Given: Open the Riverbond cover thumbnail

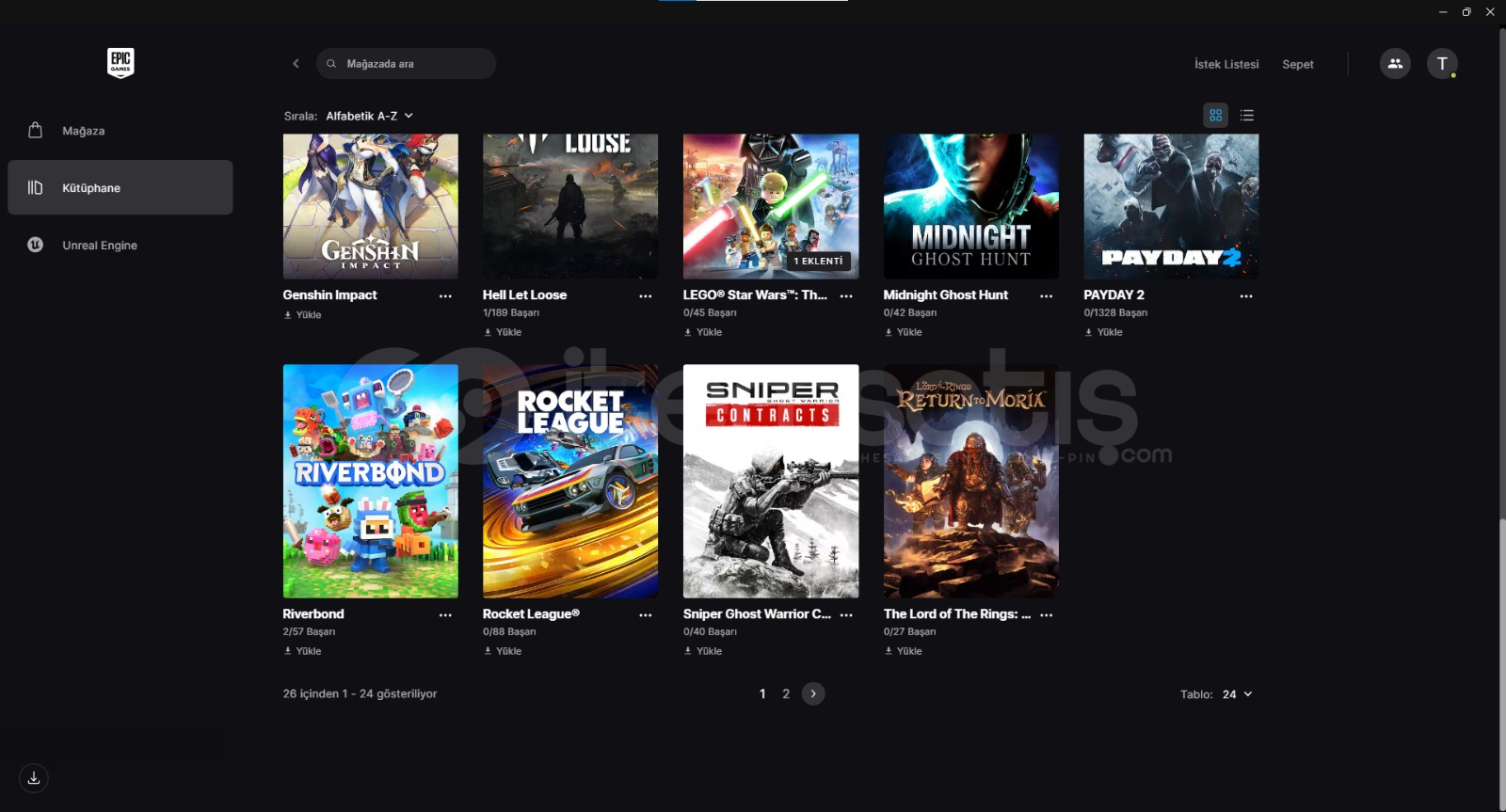Looking at the screenshot, I should tap(371, 481).
